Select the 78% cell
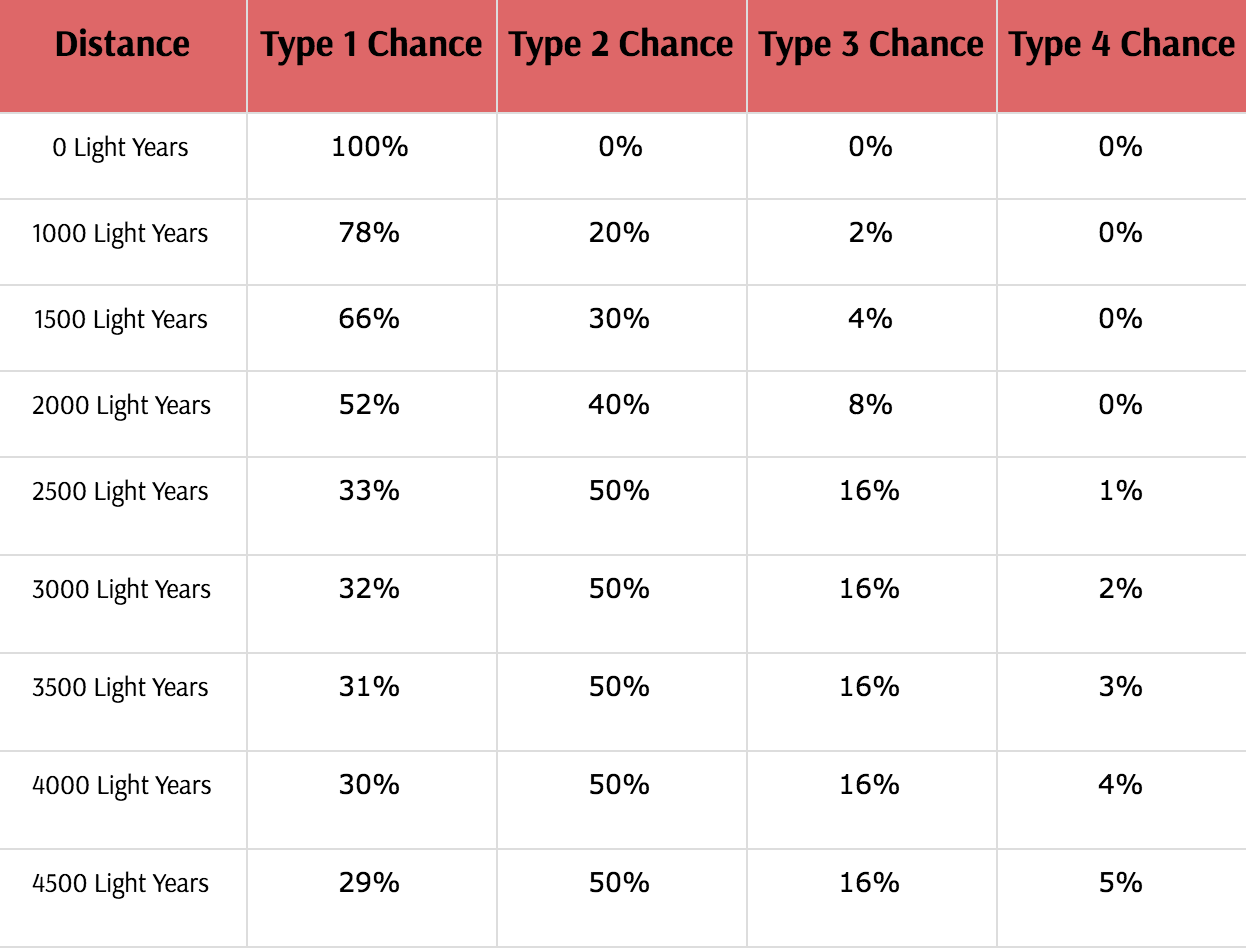 [x=370, y=233]
